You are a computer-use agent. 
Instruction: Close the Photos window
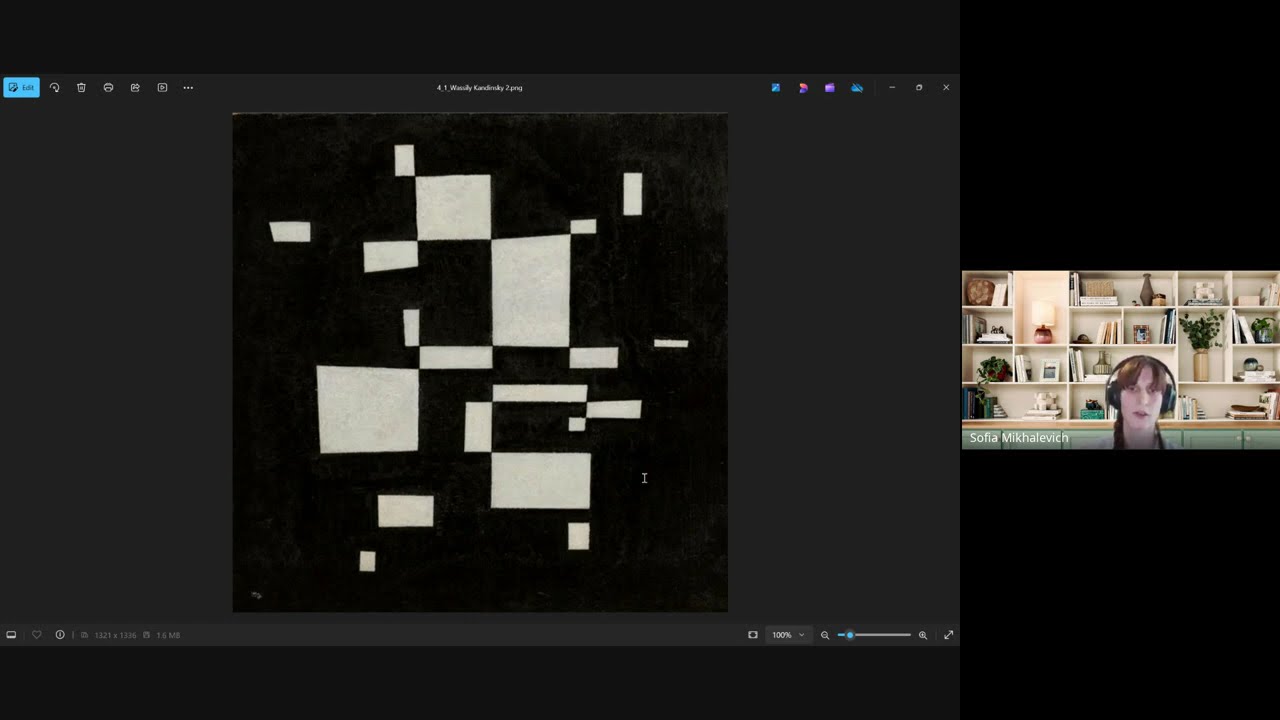pos(946,88)
